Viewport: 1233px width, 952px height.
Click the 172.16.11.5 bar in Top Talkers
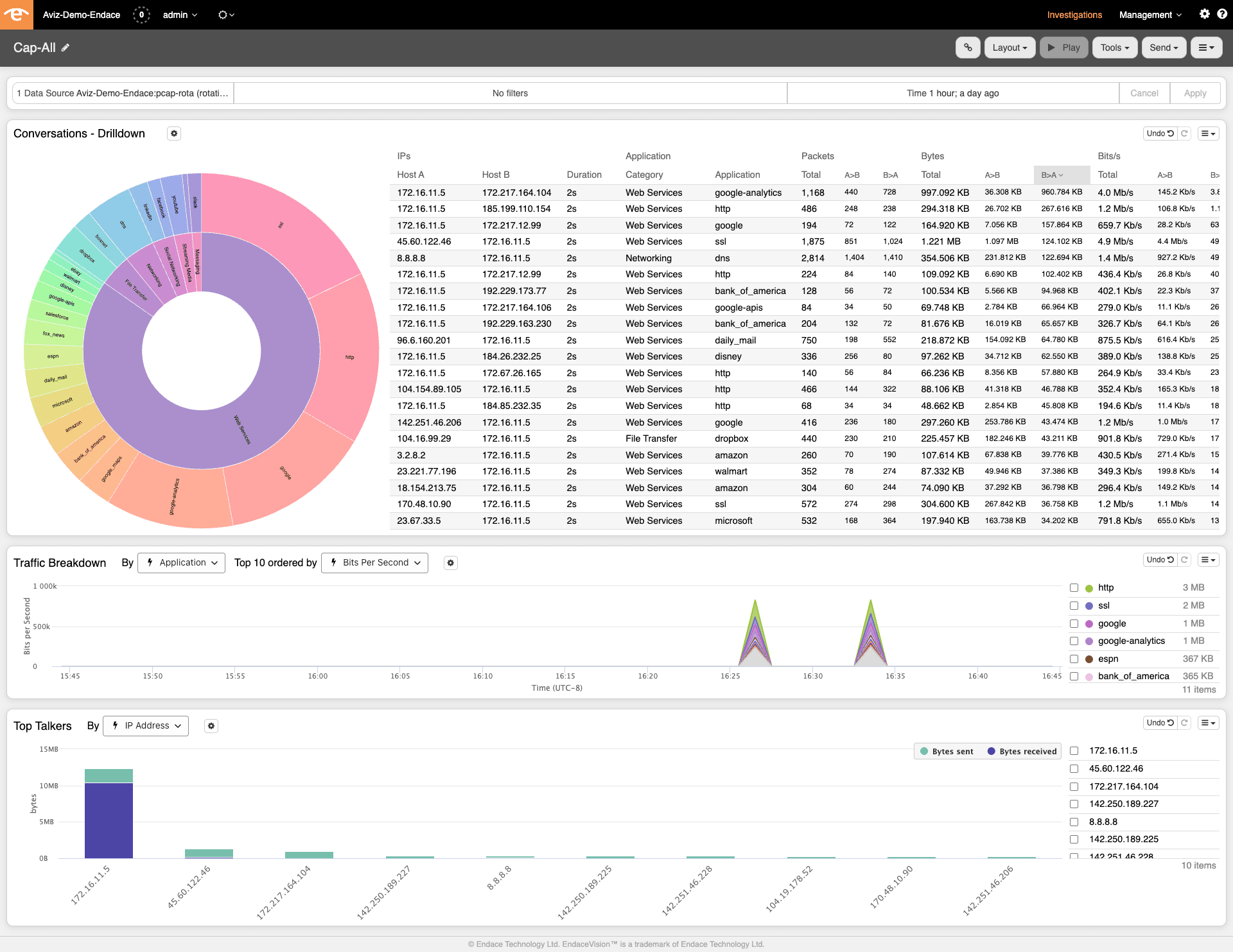click(x=109, y=813)
